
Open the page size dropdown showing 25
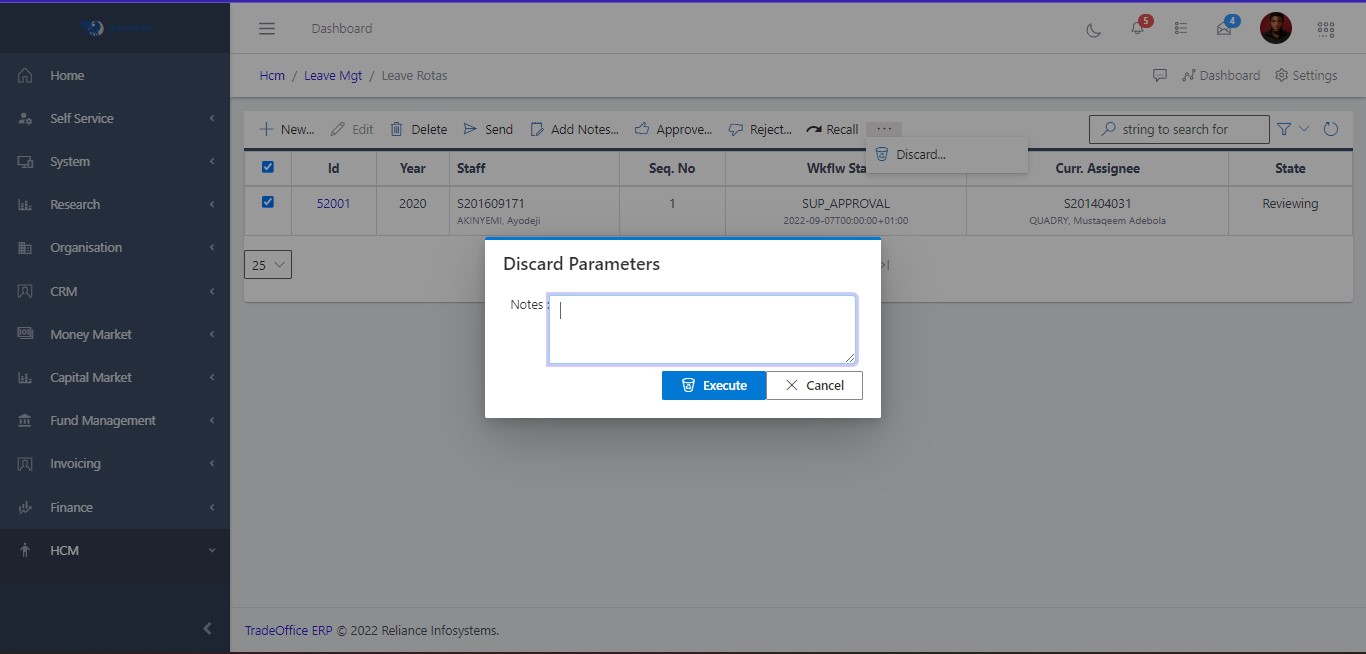tap(268, 265)
